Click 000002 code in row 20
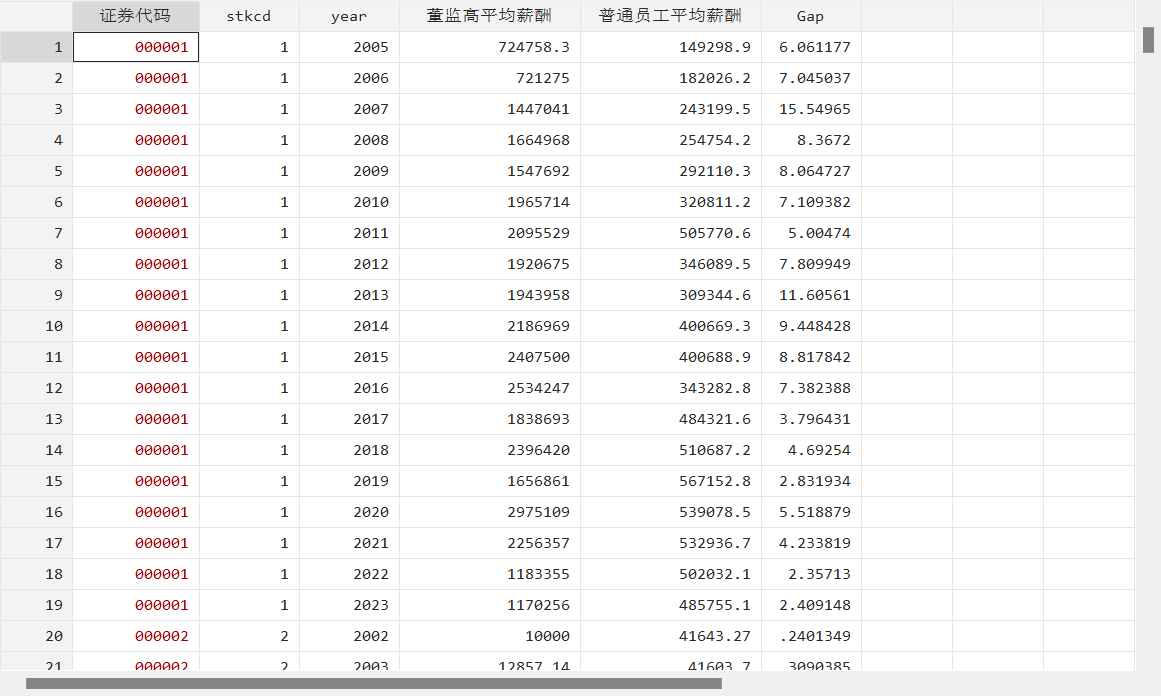1161x696 pixels. click(x=135, y=636)
